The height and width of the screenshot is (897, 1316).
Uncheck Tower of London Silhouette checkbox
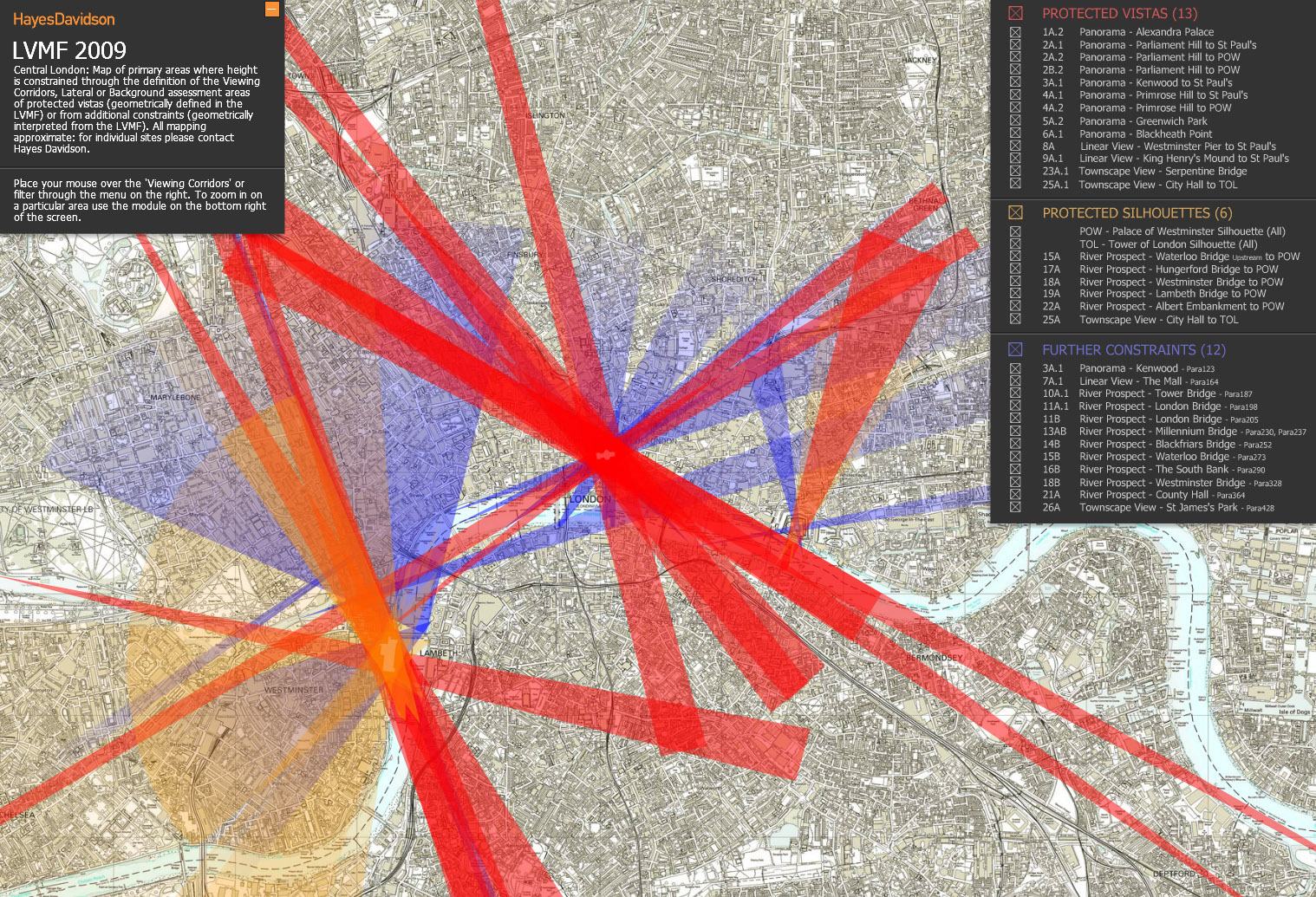point(1015,244)
